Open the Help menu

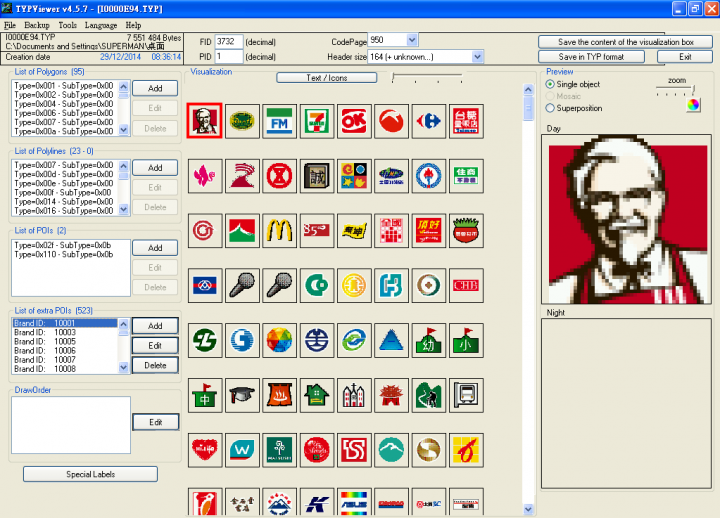tap(133, 25)
